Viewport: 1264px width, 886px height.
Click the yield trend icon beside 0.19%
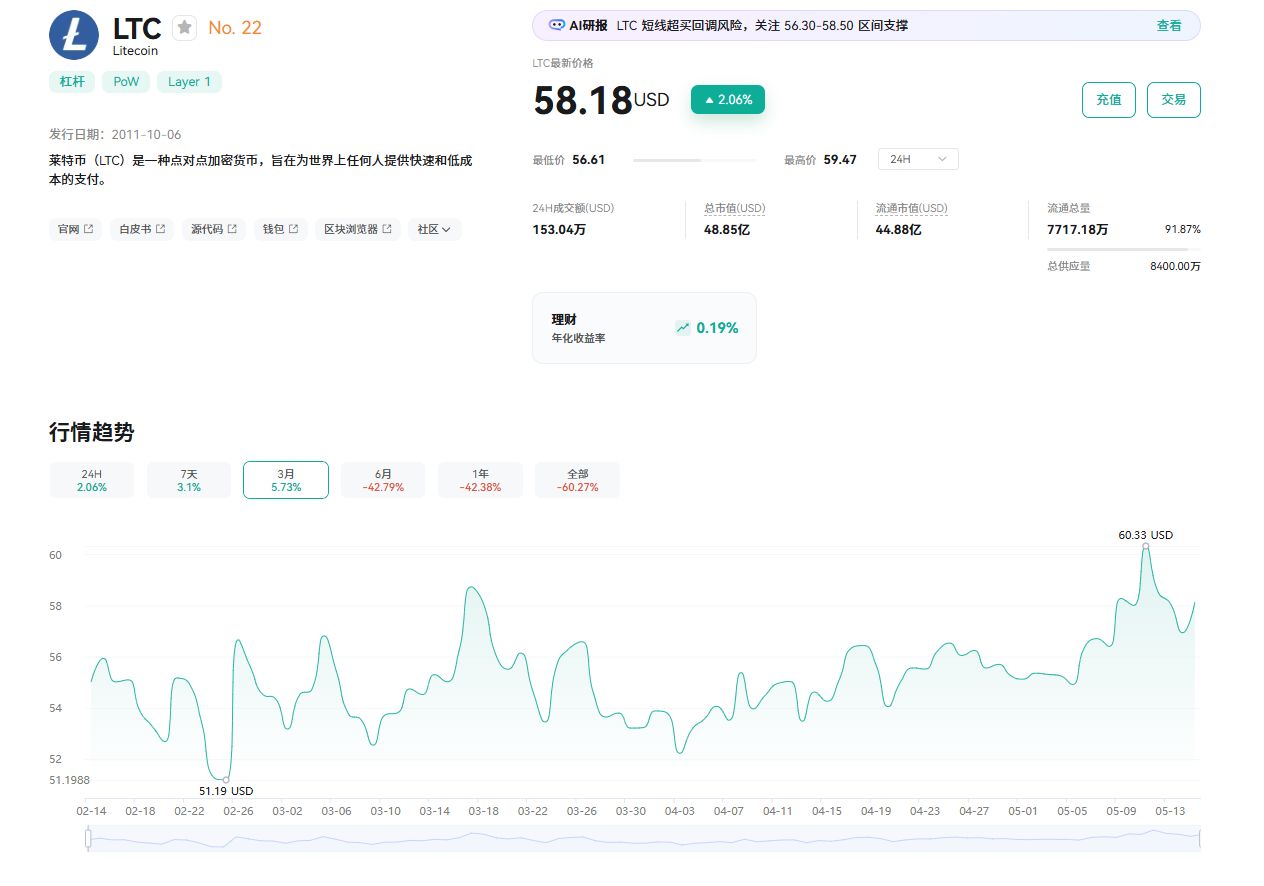tap(683, 328)
